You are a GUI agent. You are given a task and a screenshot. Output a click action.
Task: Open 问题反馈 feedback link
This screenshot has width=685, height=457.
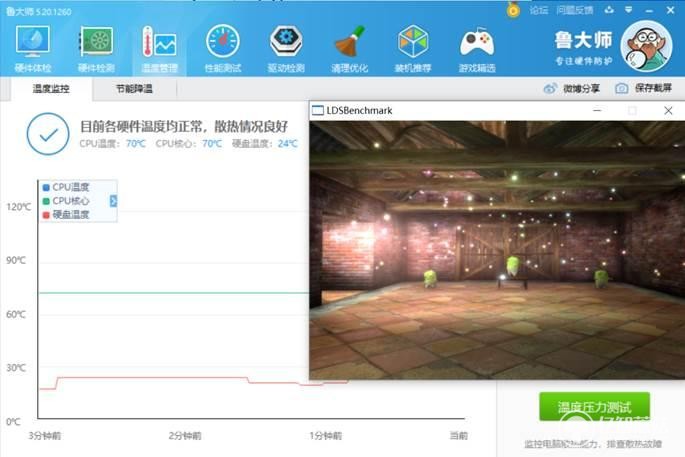point(574,10)
